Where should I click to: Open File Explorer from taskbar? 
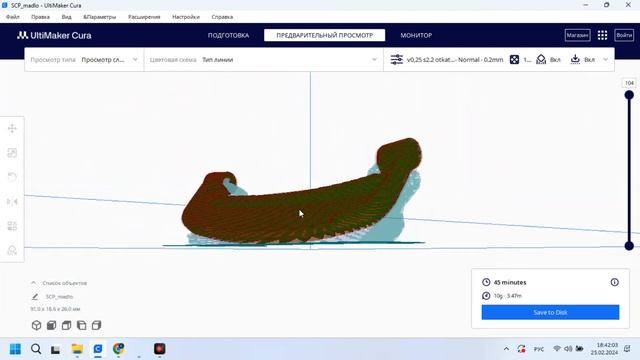(77, 349)
